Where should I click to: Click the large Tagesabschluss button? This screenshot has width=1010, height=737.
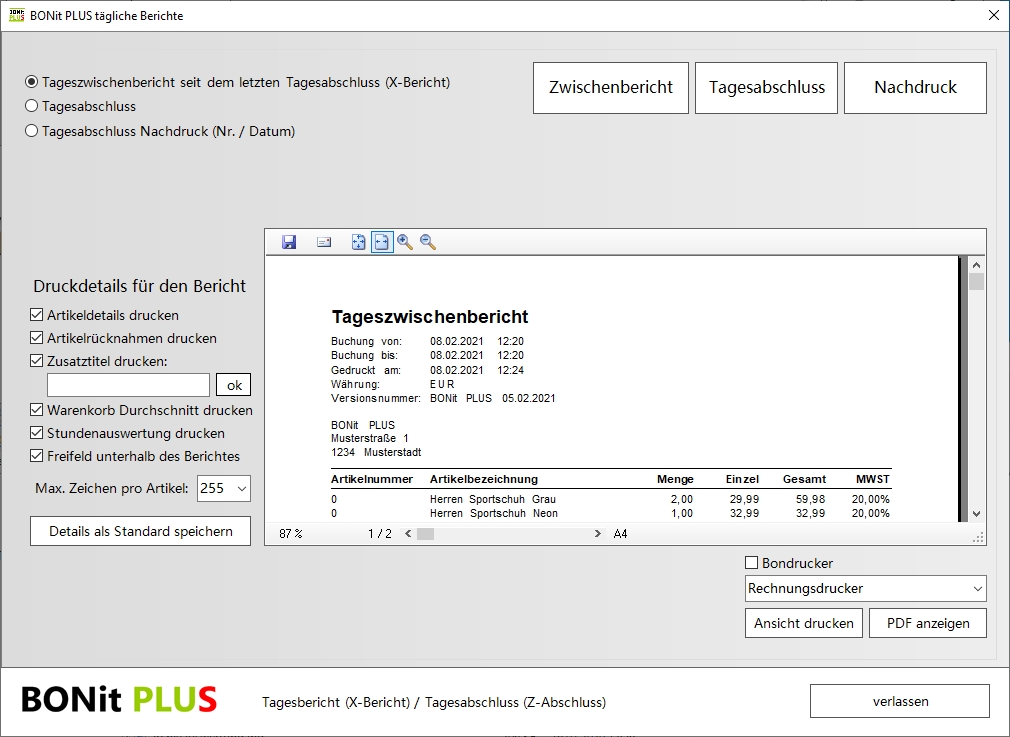point(767,88)
